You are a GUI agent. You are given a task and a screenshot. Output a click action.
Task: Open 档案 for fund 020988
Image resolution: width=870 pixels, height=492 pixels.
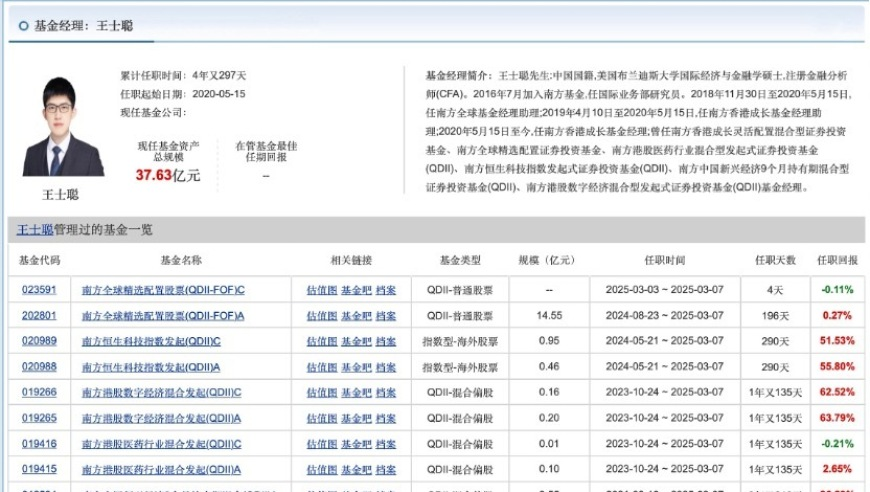[x=386, y=367]
